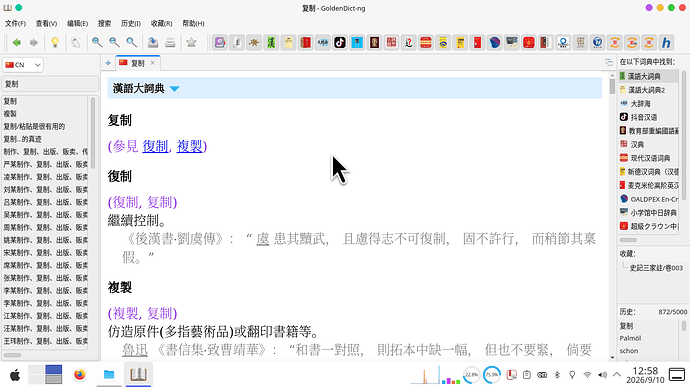Open Firefox from the taskbar
The width and height of the screenshot is (690, 387).
(80, 375)
